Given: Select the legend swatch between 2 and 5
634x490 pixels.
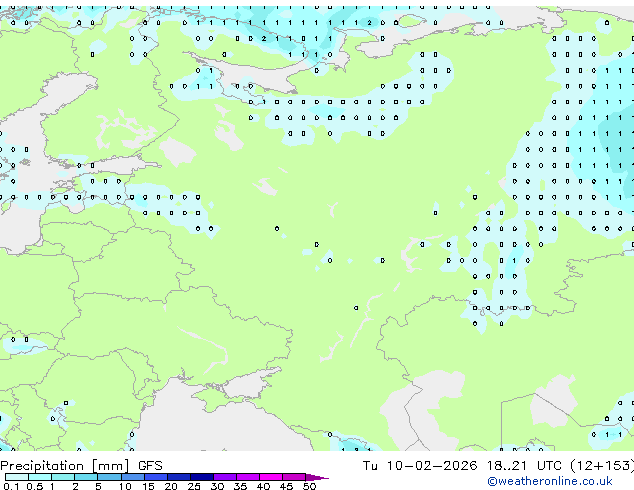Looking at the screenshot, I should pyautogui.click(x=86, y=477).
